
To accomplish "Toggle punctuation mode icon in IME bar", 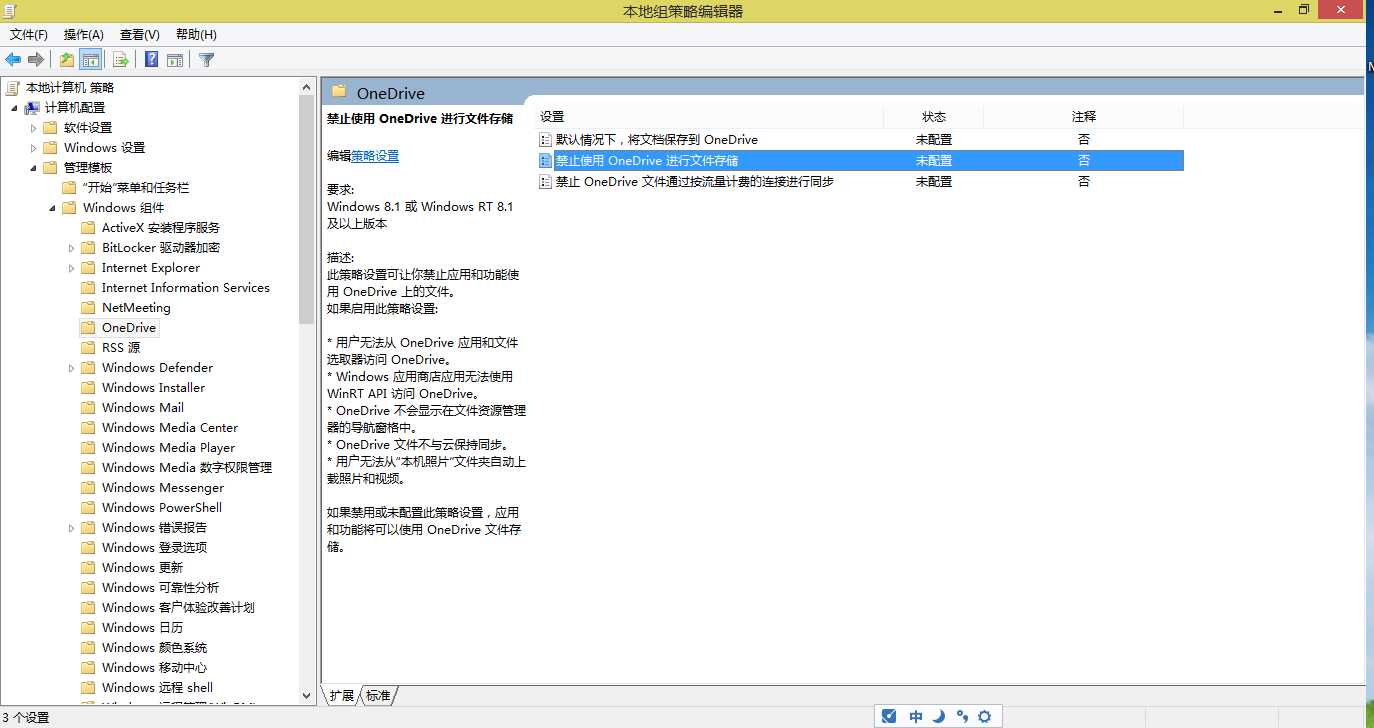I will coord(962,716).
